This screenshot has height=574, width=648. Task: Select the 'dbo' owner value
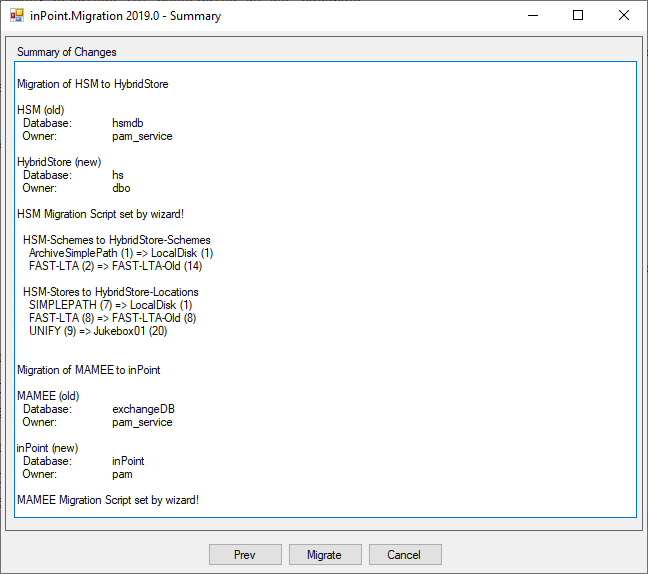[121, 188]
